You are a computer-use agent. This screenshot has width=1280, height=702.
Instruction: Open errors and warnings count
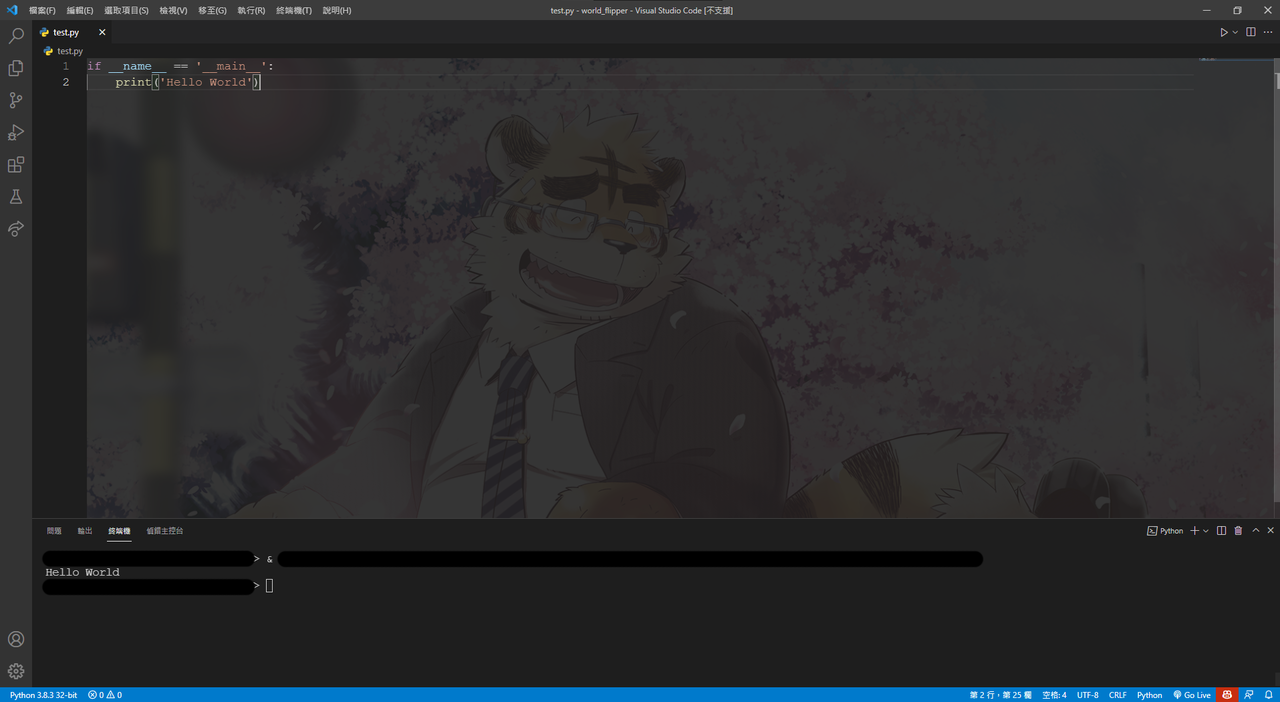(x=105, y=695)
